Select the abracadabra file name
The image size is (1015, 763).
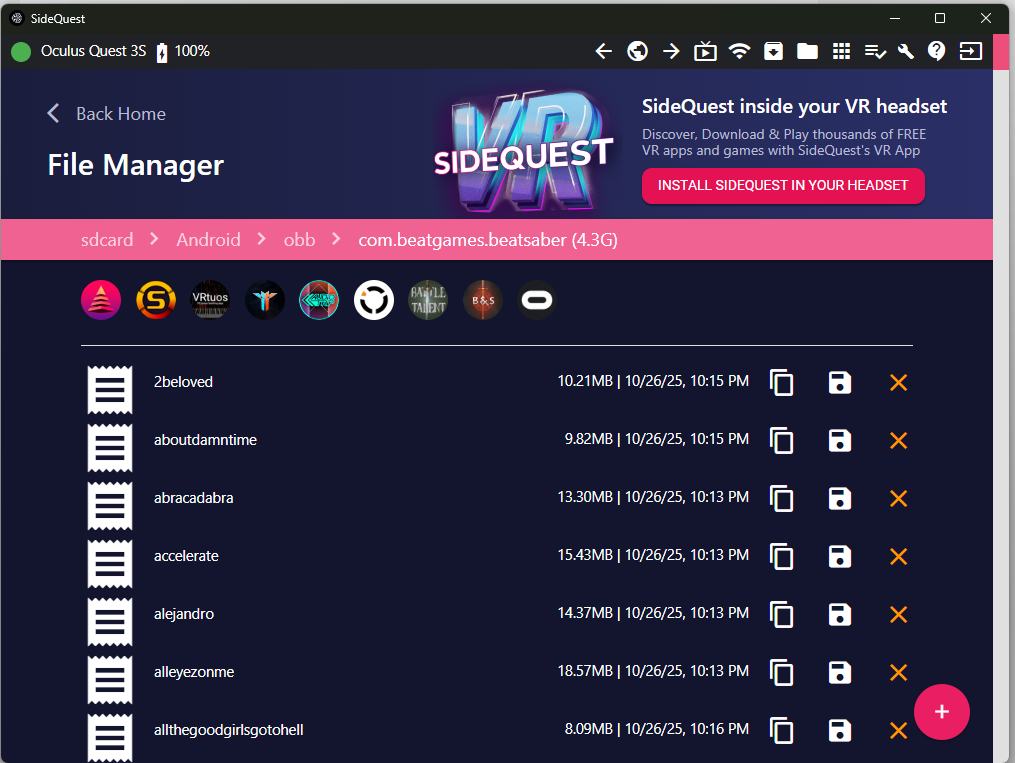coord(194,498)
